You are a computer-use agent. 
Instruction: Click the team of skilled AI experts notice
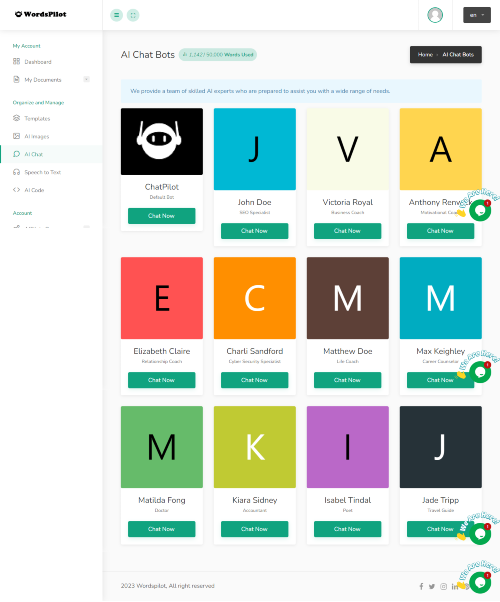click(x=301, y=91)
